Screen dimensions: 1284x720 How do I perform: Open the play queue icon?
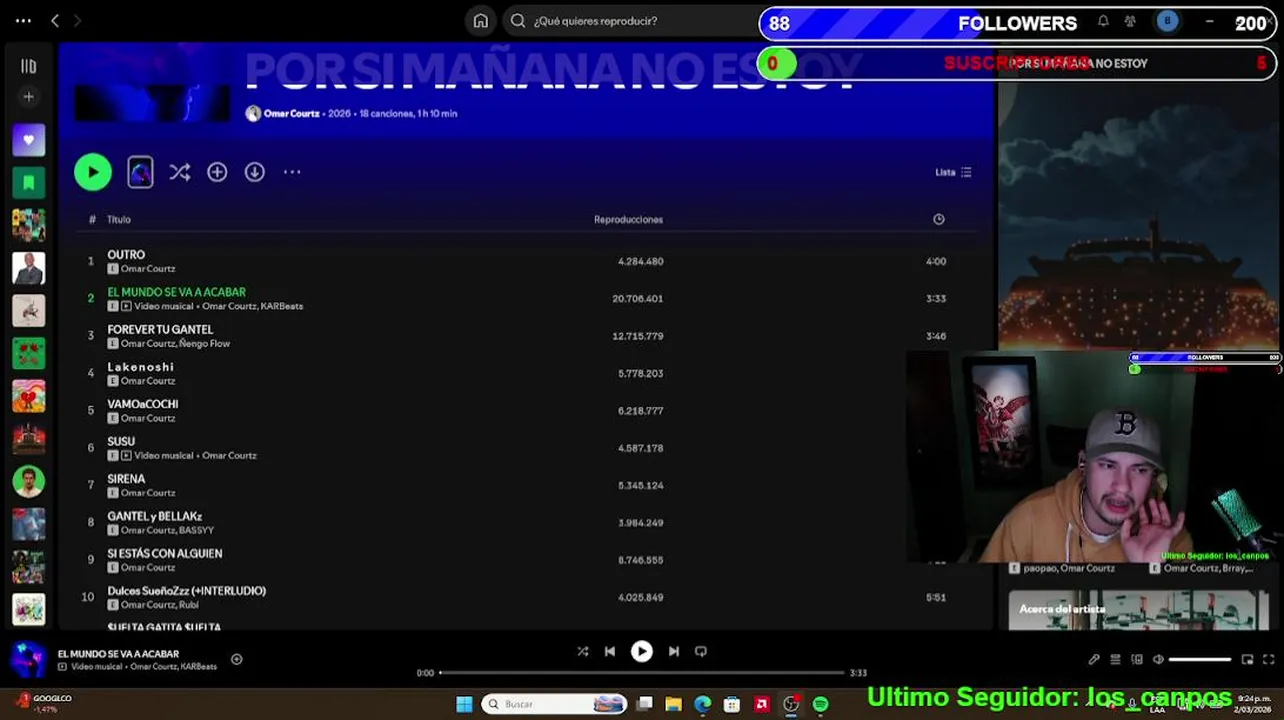pos(1115,660)
